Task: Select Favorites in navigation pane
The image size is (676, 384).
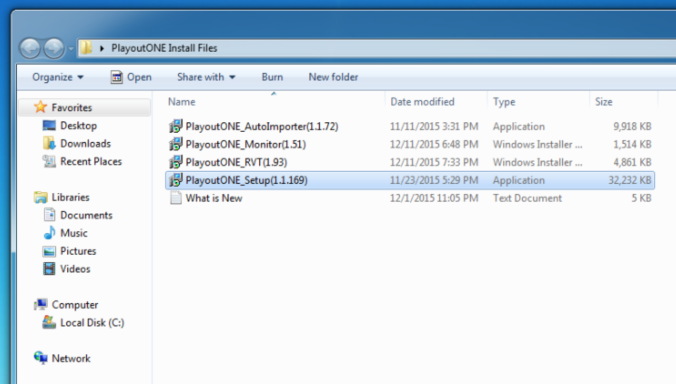Action: tap(72, 107)
